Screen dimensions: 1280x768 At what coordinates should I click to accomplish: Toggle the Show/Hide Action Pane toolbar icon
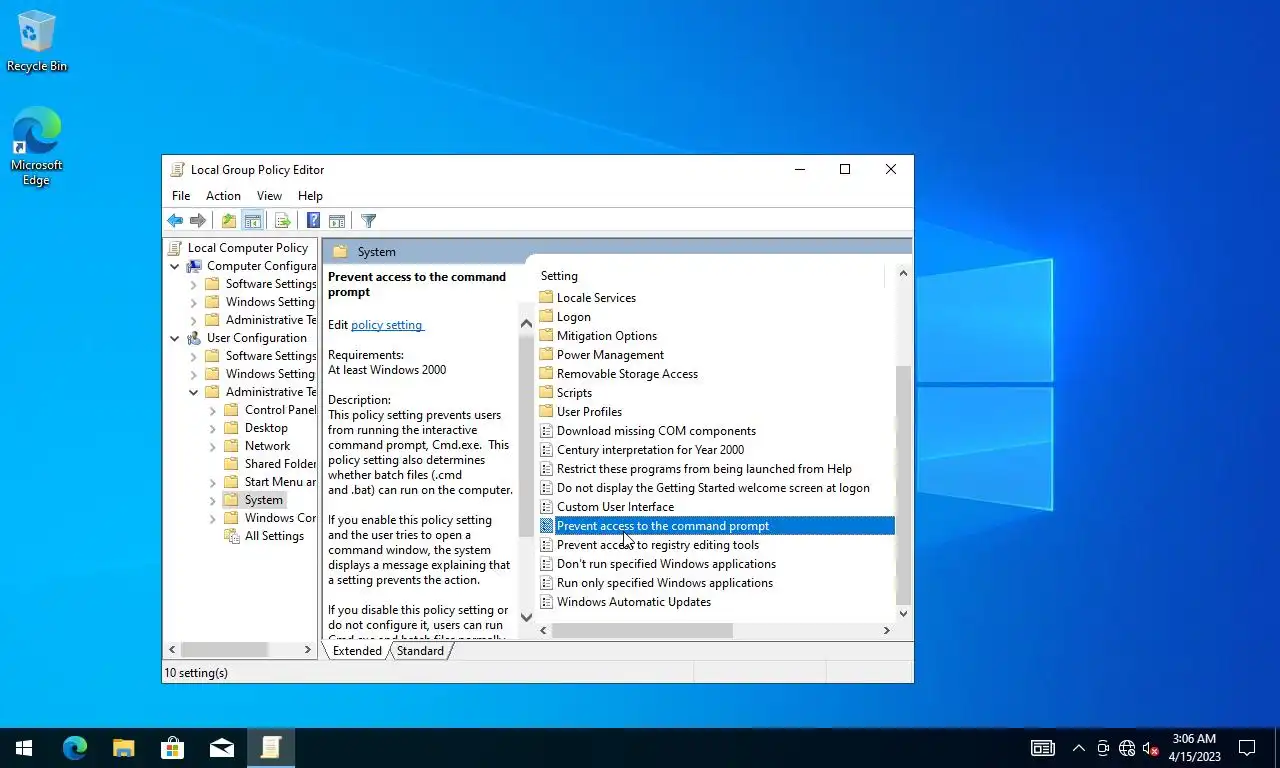pos(337,221)
